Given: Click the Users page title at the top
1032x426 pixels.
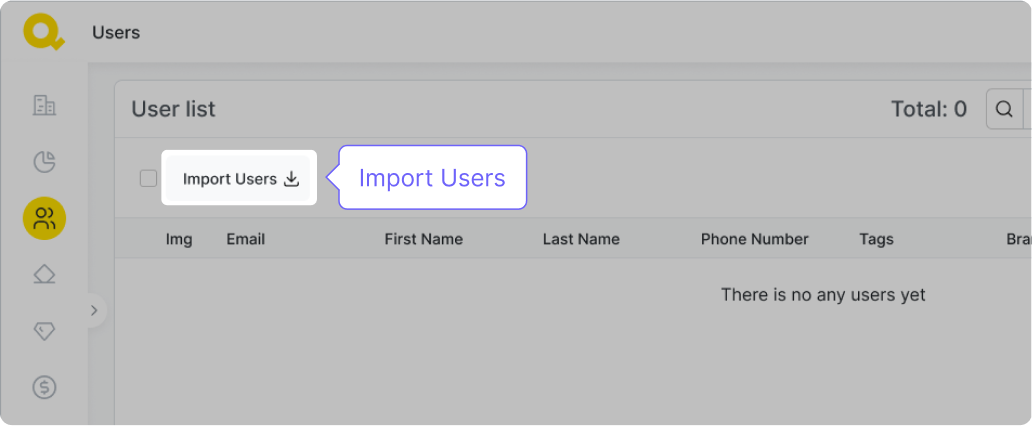Looking at the screenshot, I should click(x=116, y=33).
